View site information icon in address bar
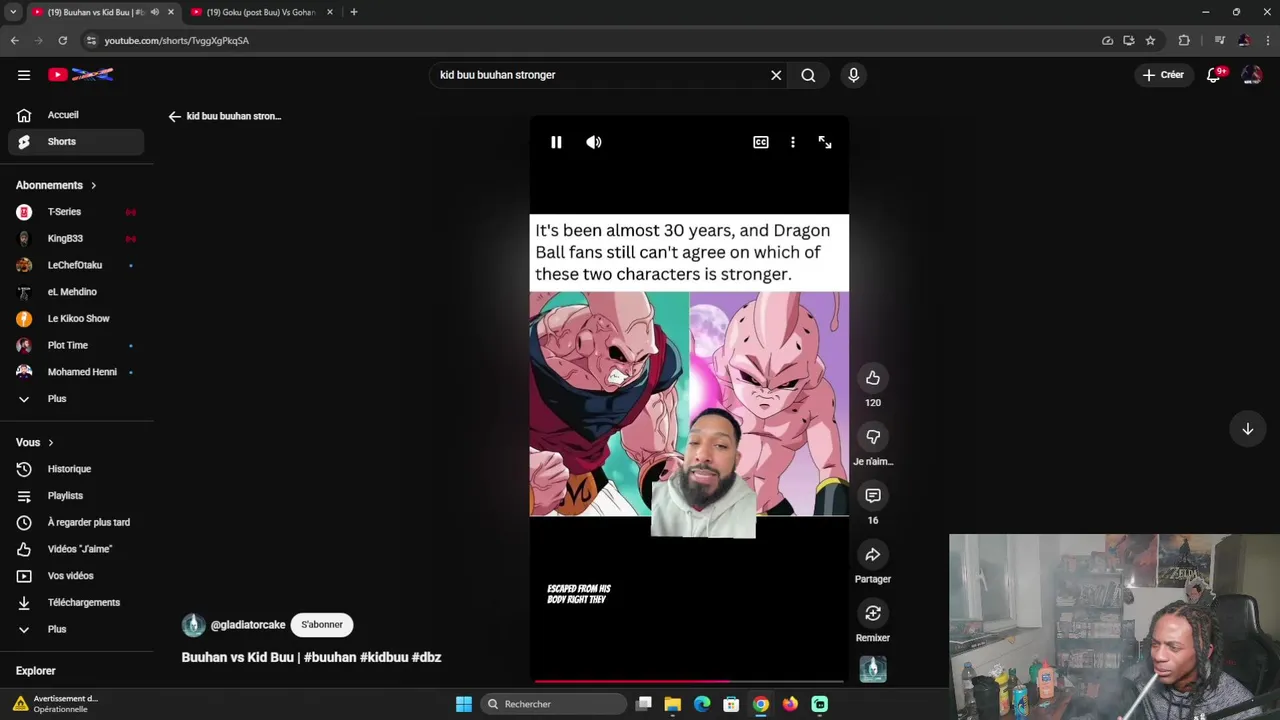The height and width of the screenshot is (720, 1280). click(x=91, y=41)
